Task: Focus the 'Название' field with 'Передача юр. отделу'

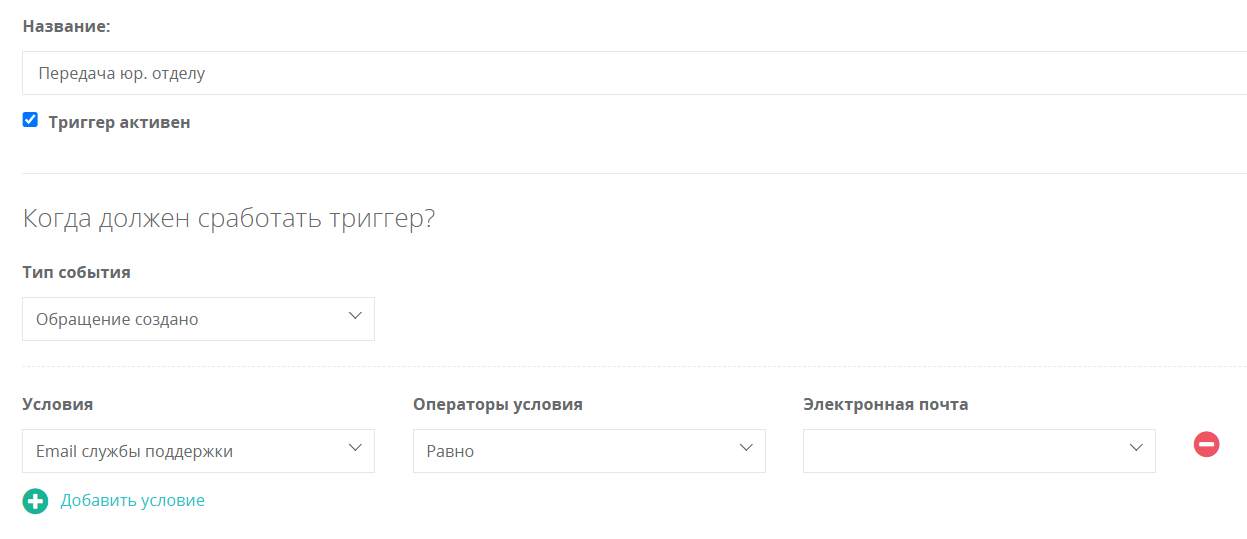Action: [634, 73]
